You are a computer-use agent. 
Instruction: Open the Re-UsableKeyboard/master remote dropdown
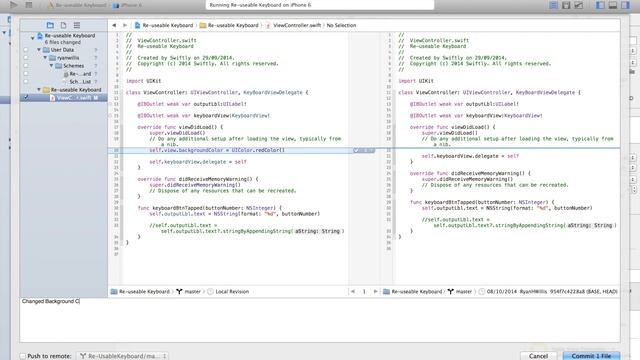pos(123,356)
